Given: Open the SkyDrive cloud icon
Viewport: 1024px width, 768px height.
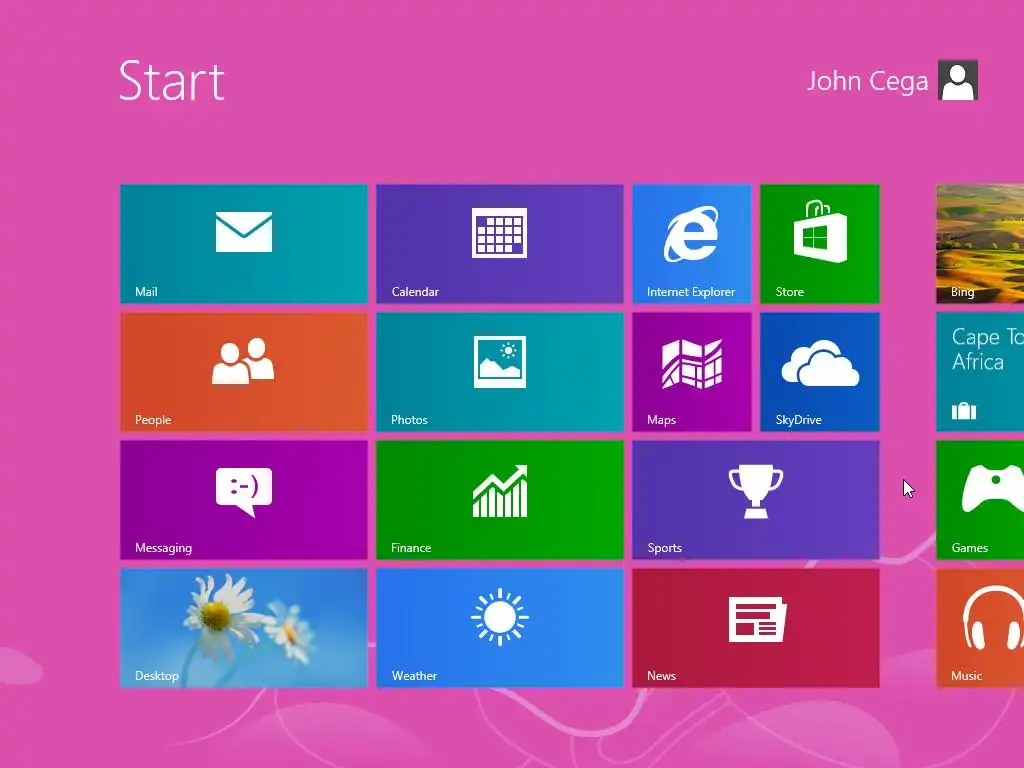Looking at the screenshot, I should click(x=820, y=362).
